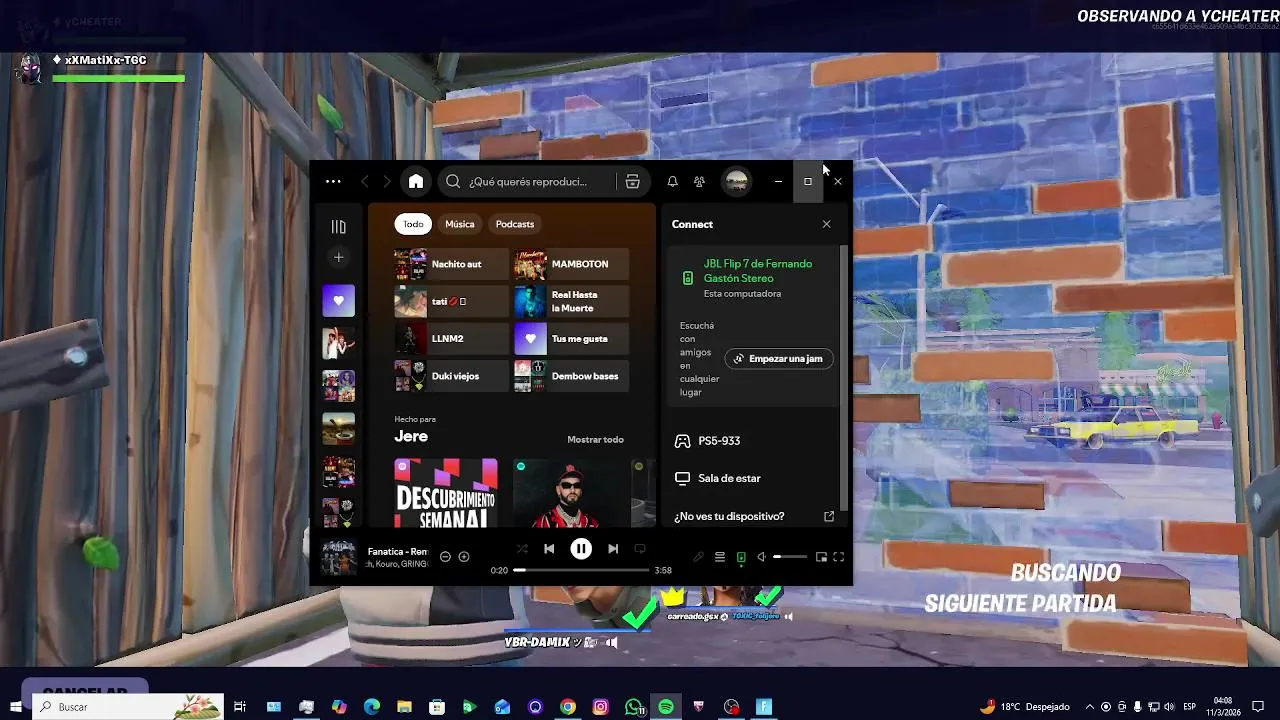Skip to previous track

(549, 549)
